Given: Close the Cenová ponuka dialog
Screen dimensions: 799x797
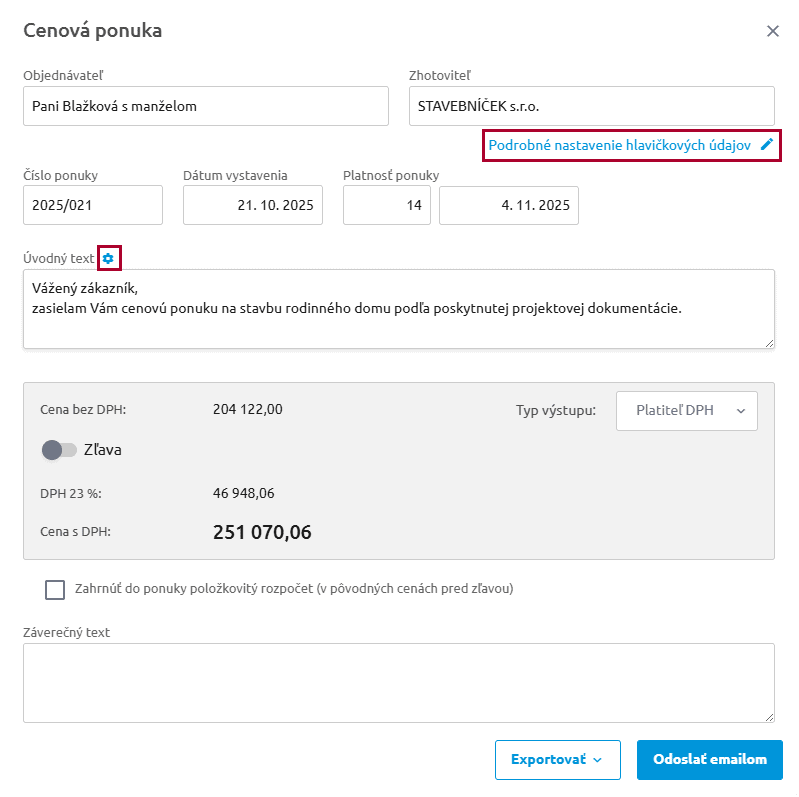Looking at the screenshot, I should [772, 31].
